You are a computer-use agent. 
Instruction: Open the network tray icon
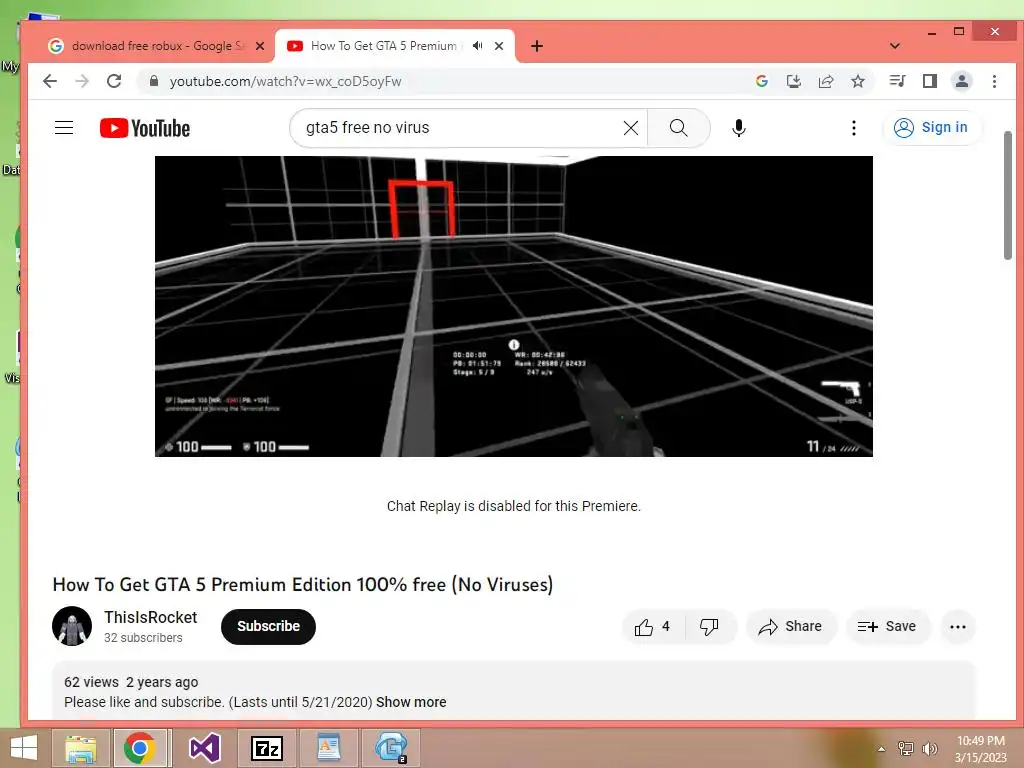tap(906, 749)
